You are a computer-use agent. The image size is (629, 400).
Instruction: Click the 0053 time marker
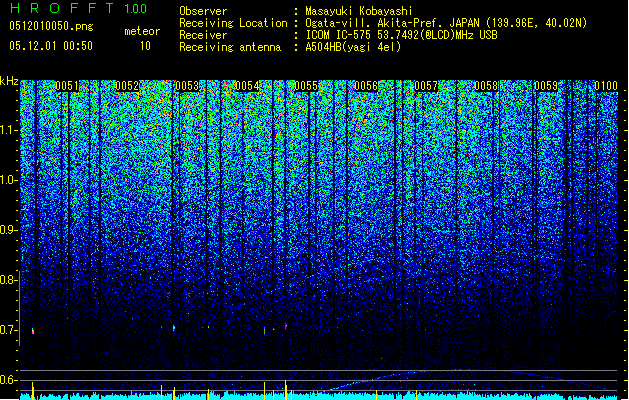(x=187, y=86)
